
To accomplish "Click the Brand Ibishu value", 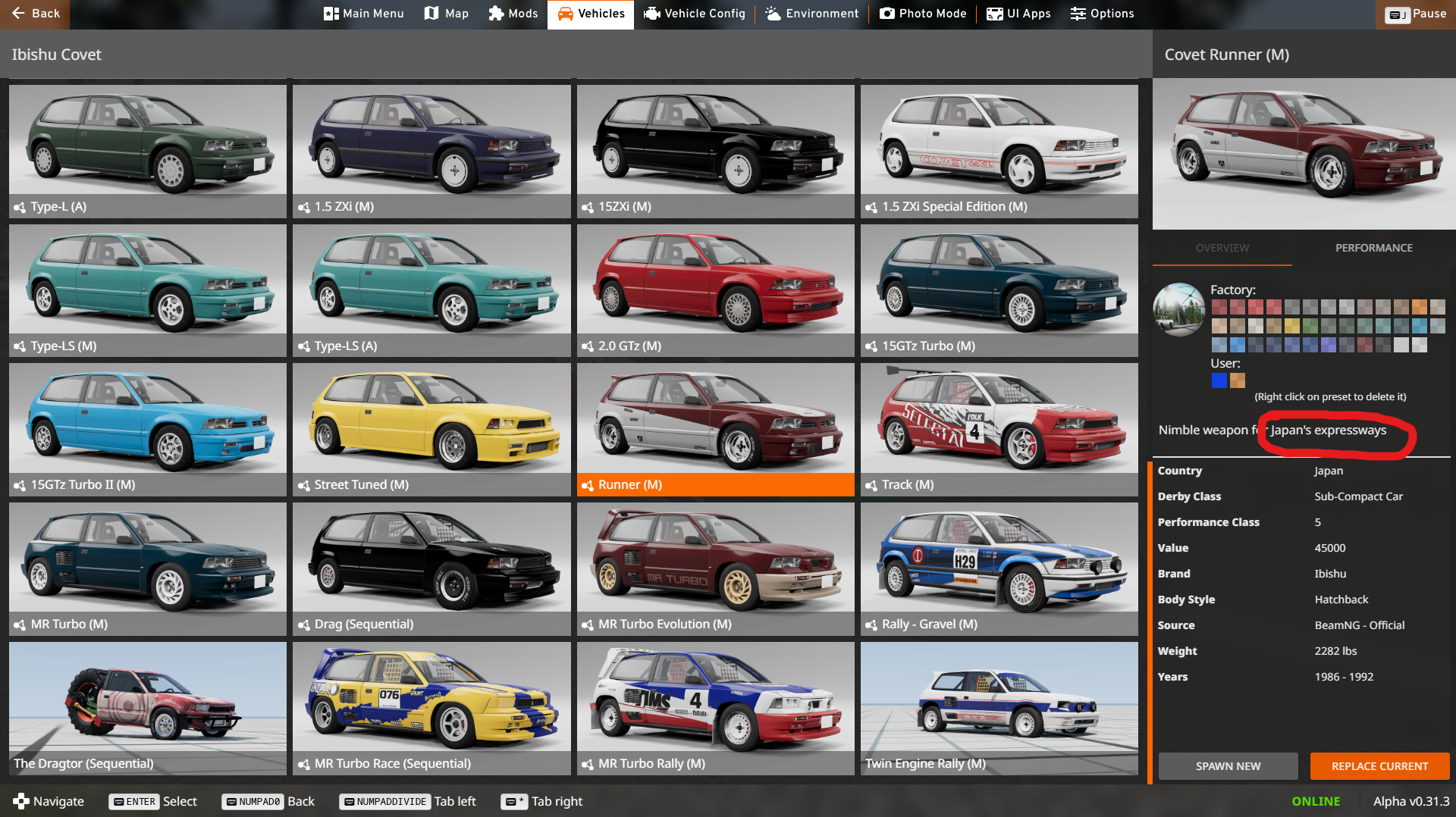I will click(1330, 574).
